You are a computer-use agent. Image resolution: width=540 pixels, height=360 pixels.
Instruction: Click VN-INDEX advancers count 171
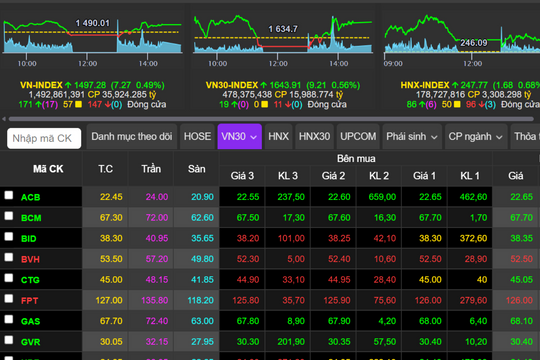(25, 104)
